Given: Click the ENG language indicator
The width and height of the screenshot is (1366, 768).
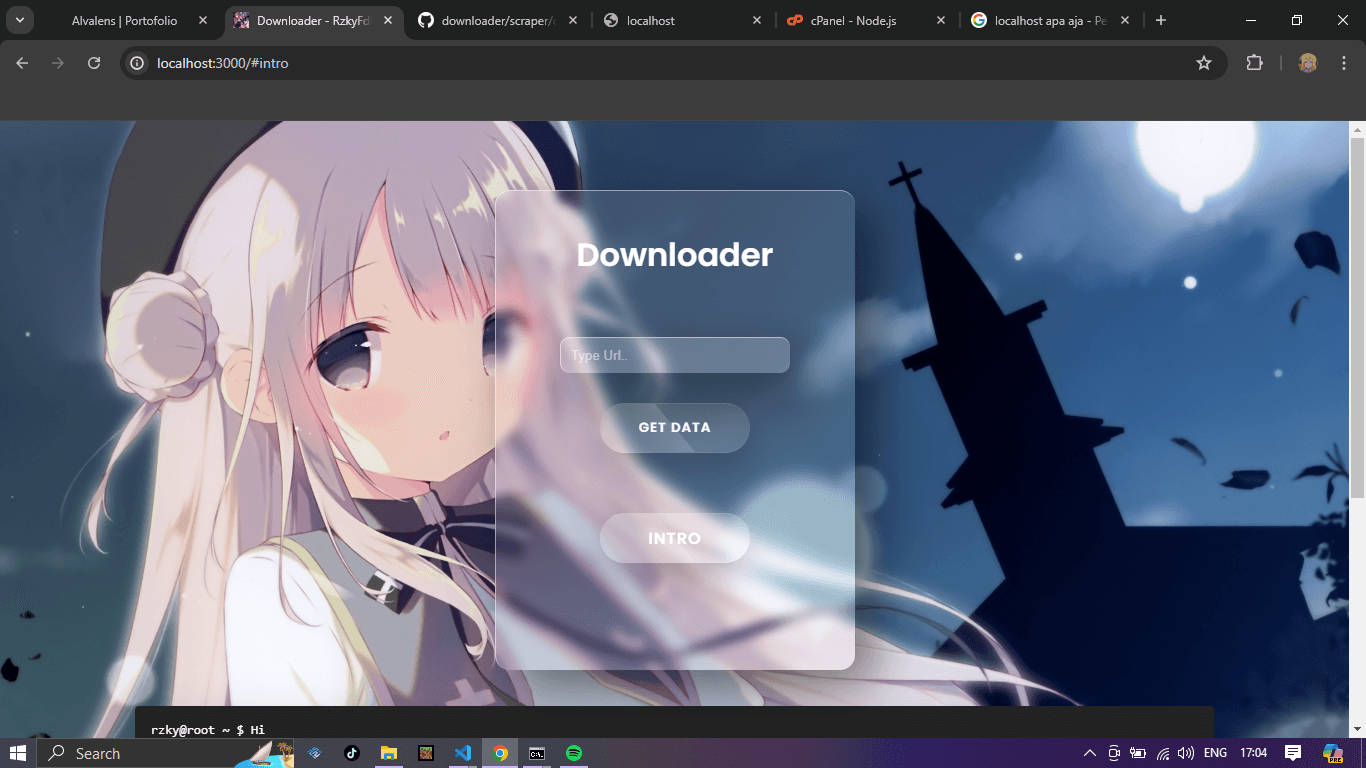Looking at the screenshot, I should (1215, 753).
